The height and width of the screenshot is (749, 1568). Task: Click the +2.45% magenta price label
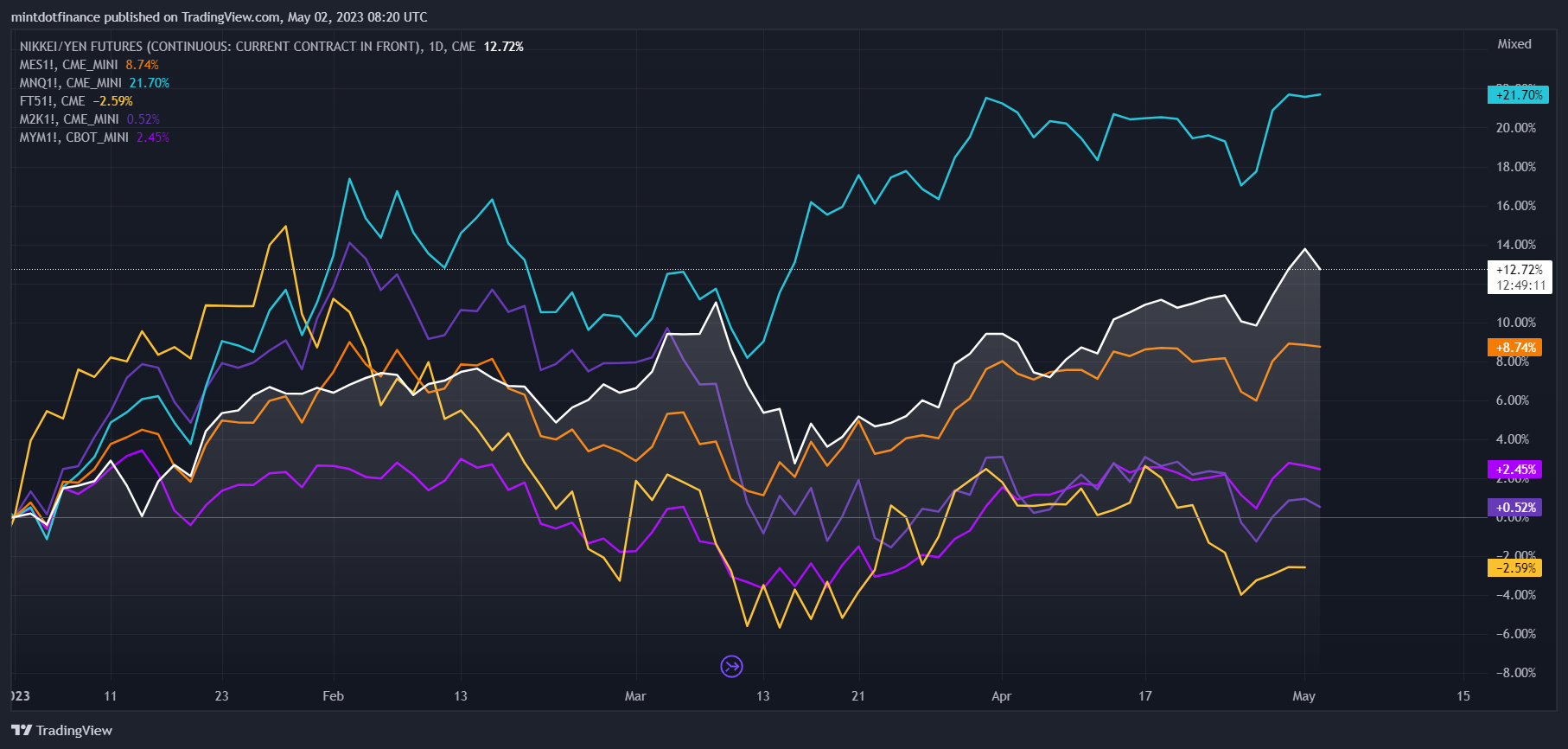1515,470
